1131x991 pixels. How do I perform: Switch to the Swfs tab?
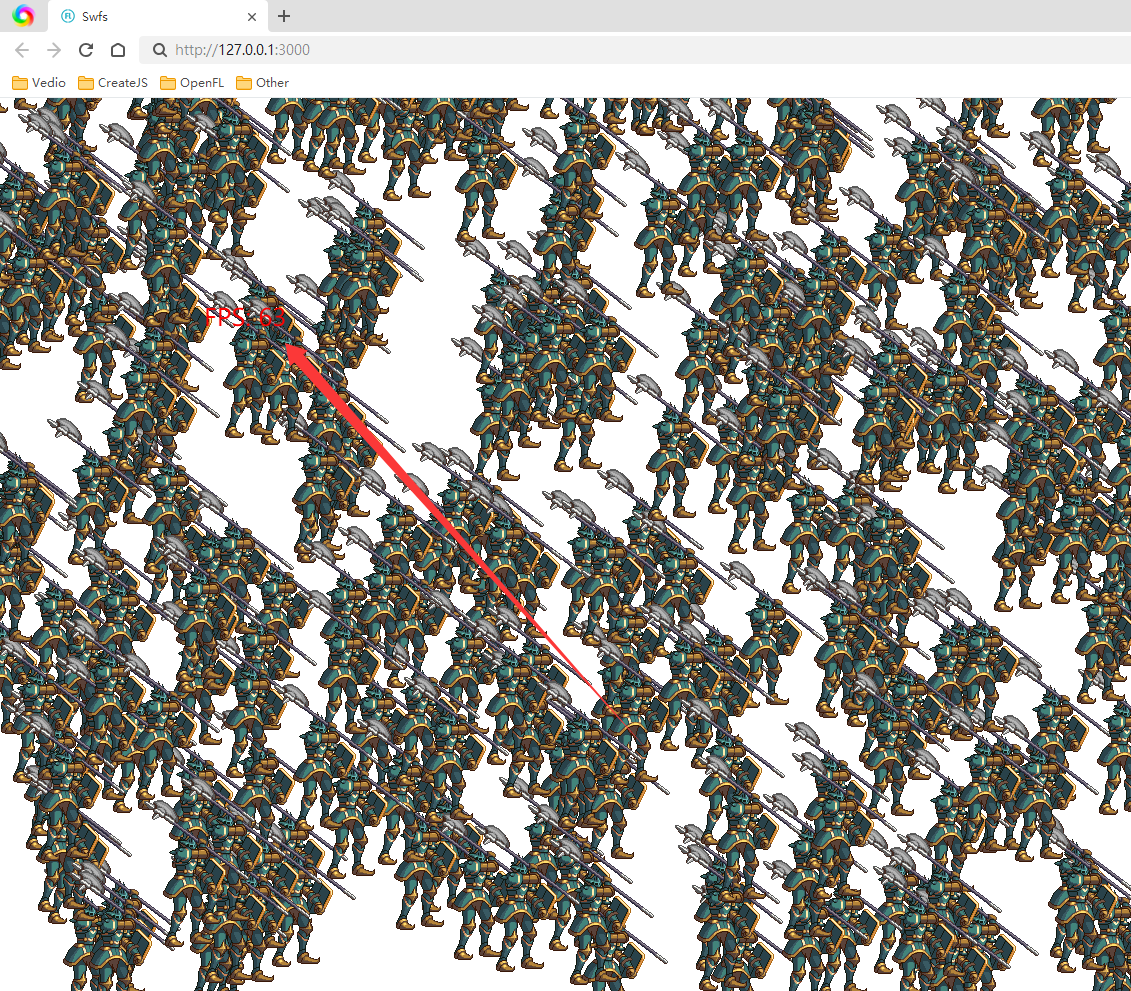tap(157, 17)
